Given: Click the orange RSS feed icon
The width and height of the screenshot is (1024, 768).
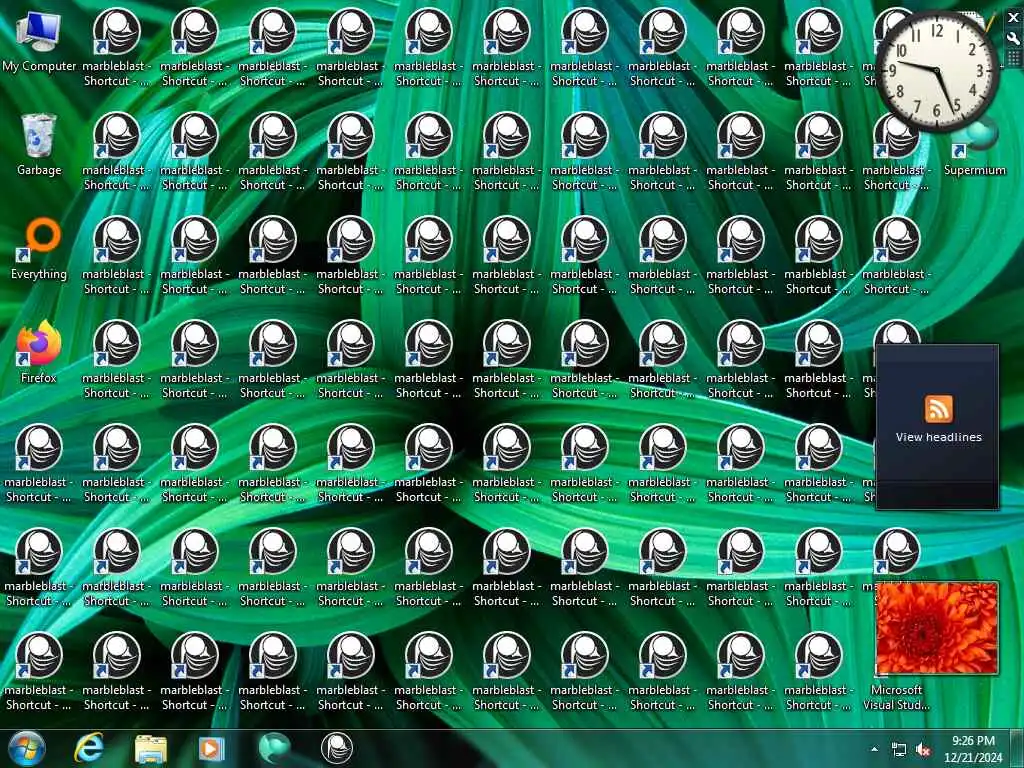Looking at the screenshot, I should coord(938,409).
